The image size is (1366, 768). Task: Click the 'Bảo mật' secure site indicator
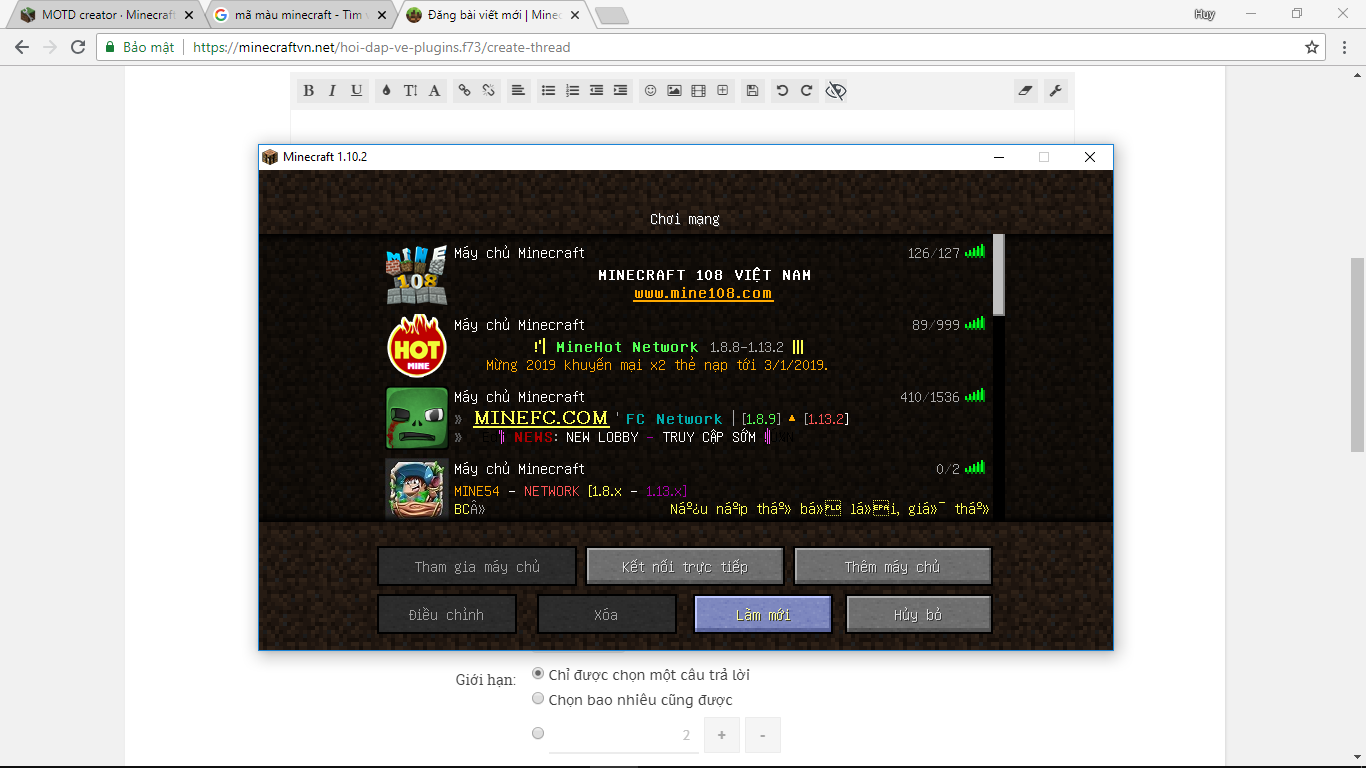(x=141, y=47)
